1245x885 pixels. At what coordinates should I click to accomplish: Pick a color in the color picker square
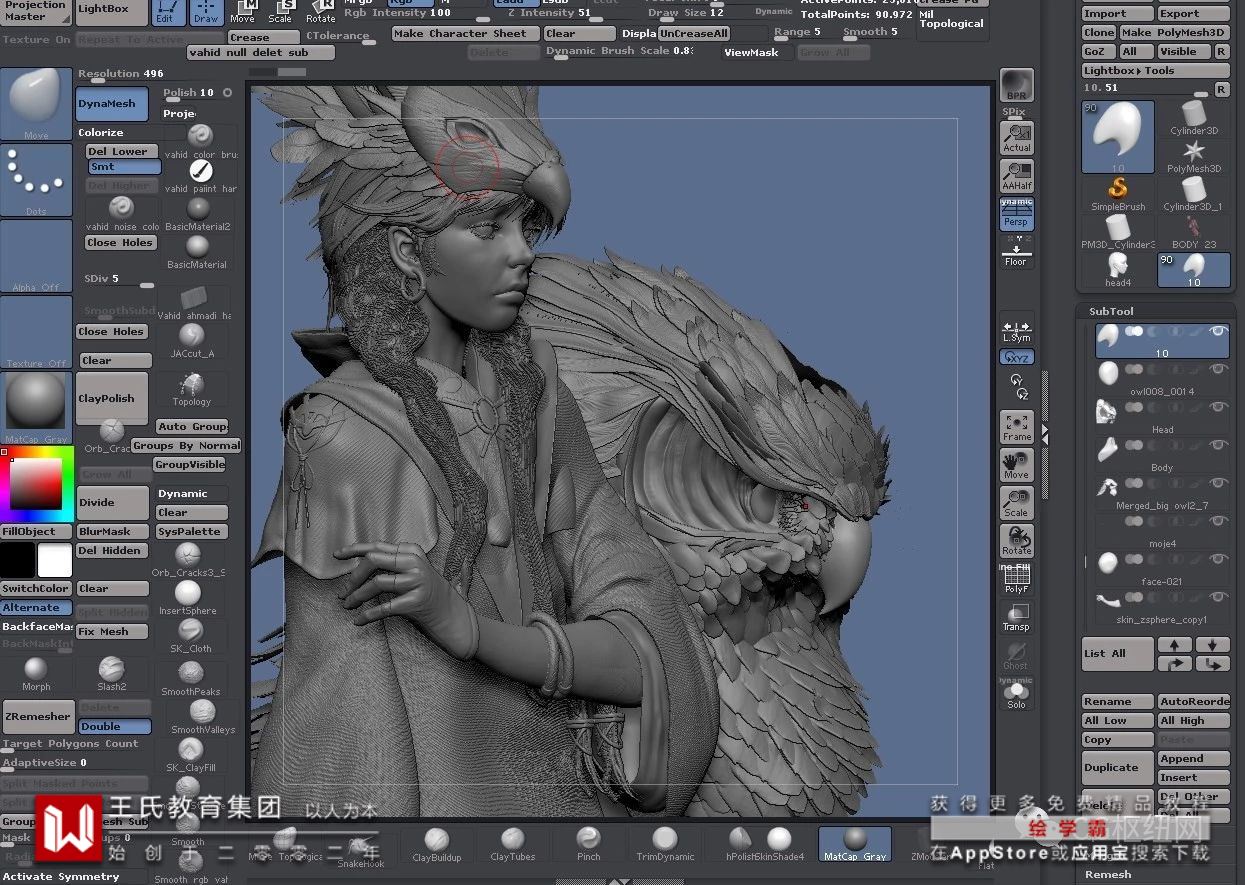pyautogui.click(x=37, y=484)
